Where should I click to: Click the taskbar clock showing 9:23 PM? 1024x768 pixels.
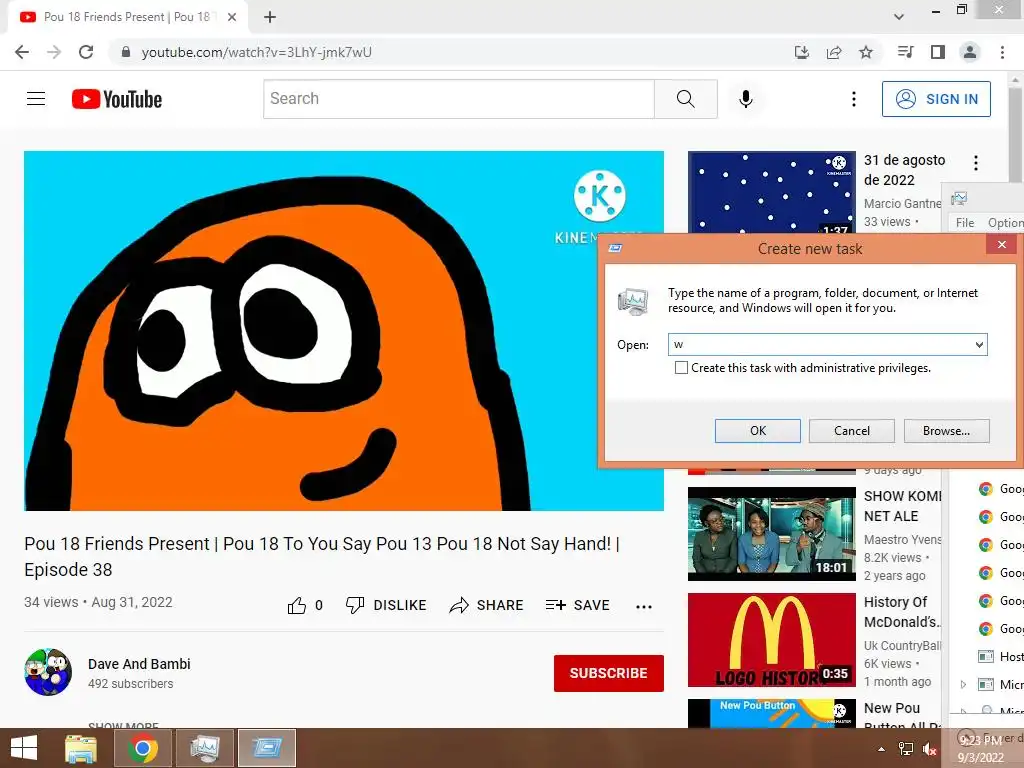click(980, 748)
